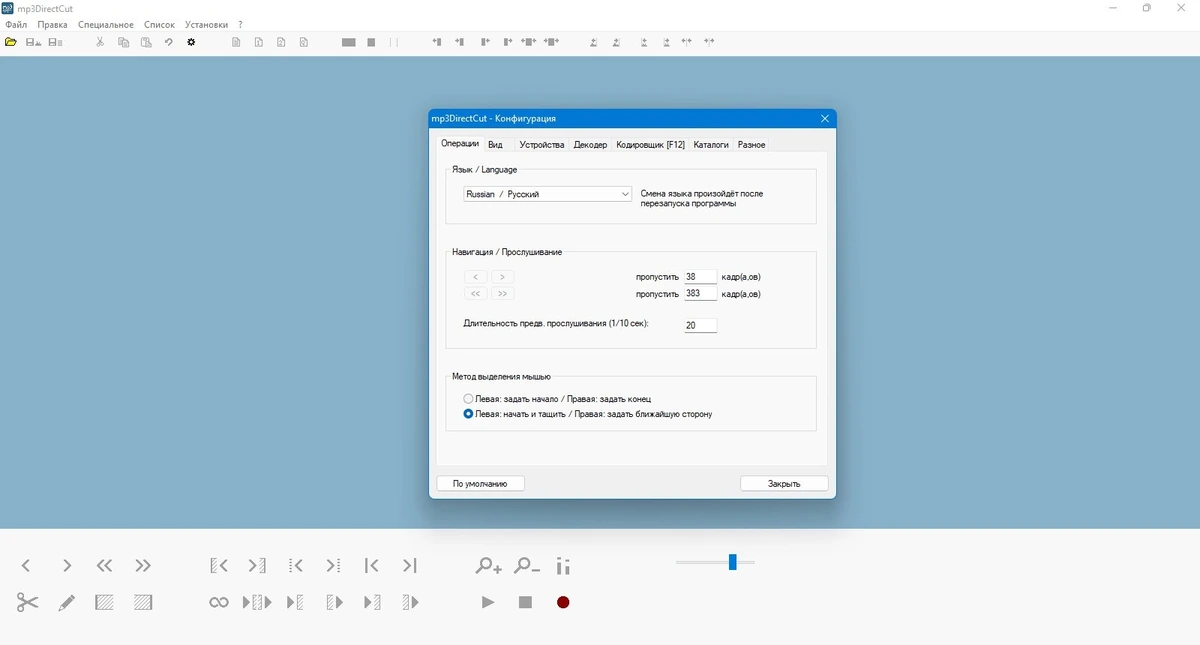Click the red record button
Viewport: 1200px width, 645px height.
click(x=563, y=602)
